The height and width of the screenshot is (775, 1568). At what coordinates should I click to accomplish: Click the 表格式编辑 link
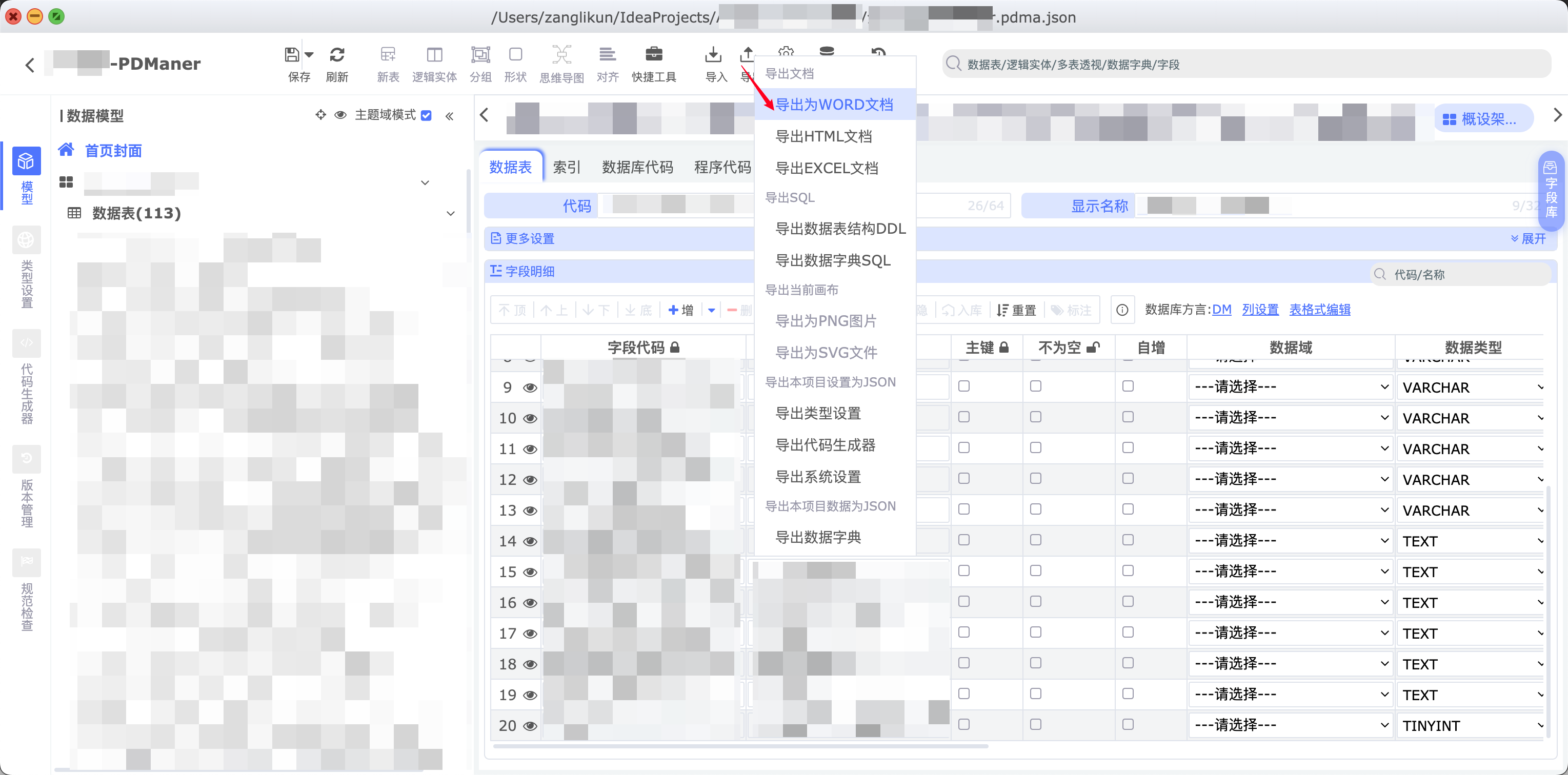click(x=1319, y=310)
